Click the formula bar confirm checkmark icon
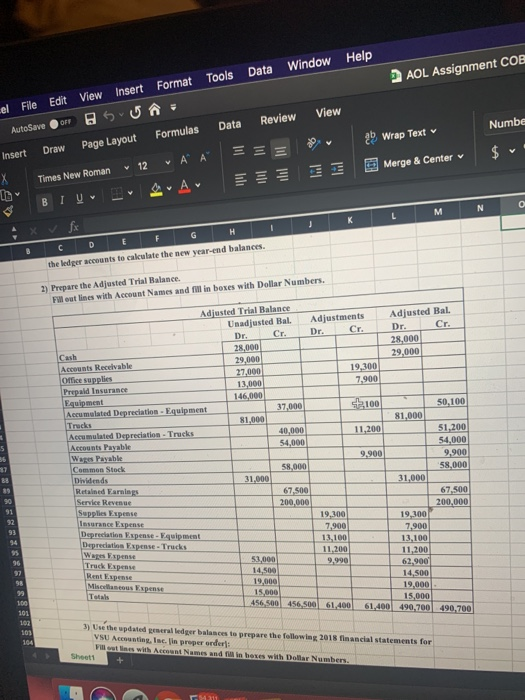Screen dimensions: 525x700 click(x=53, y=229)
